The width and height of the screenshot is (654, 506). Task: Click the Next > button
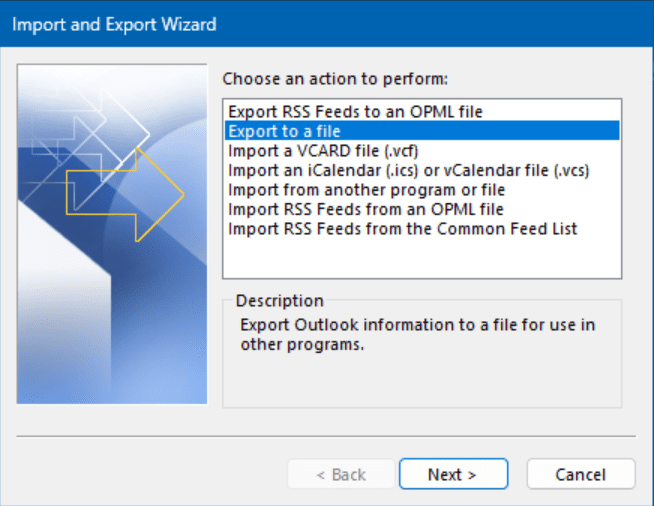pos(453,474)
